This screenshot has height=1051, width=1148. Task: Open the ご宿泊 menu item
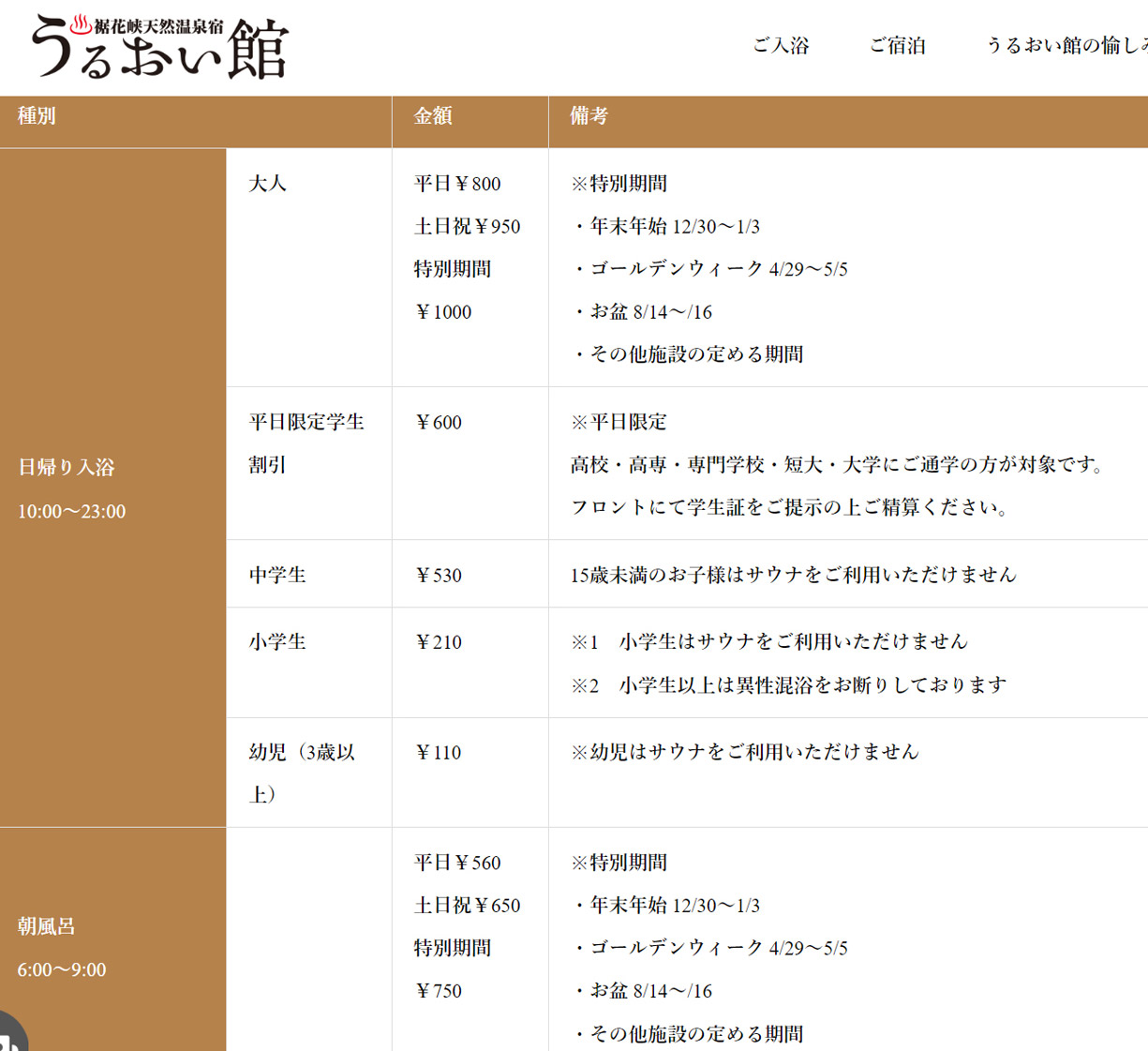pyautogui.click(x=897, y=45)
